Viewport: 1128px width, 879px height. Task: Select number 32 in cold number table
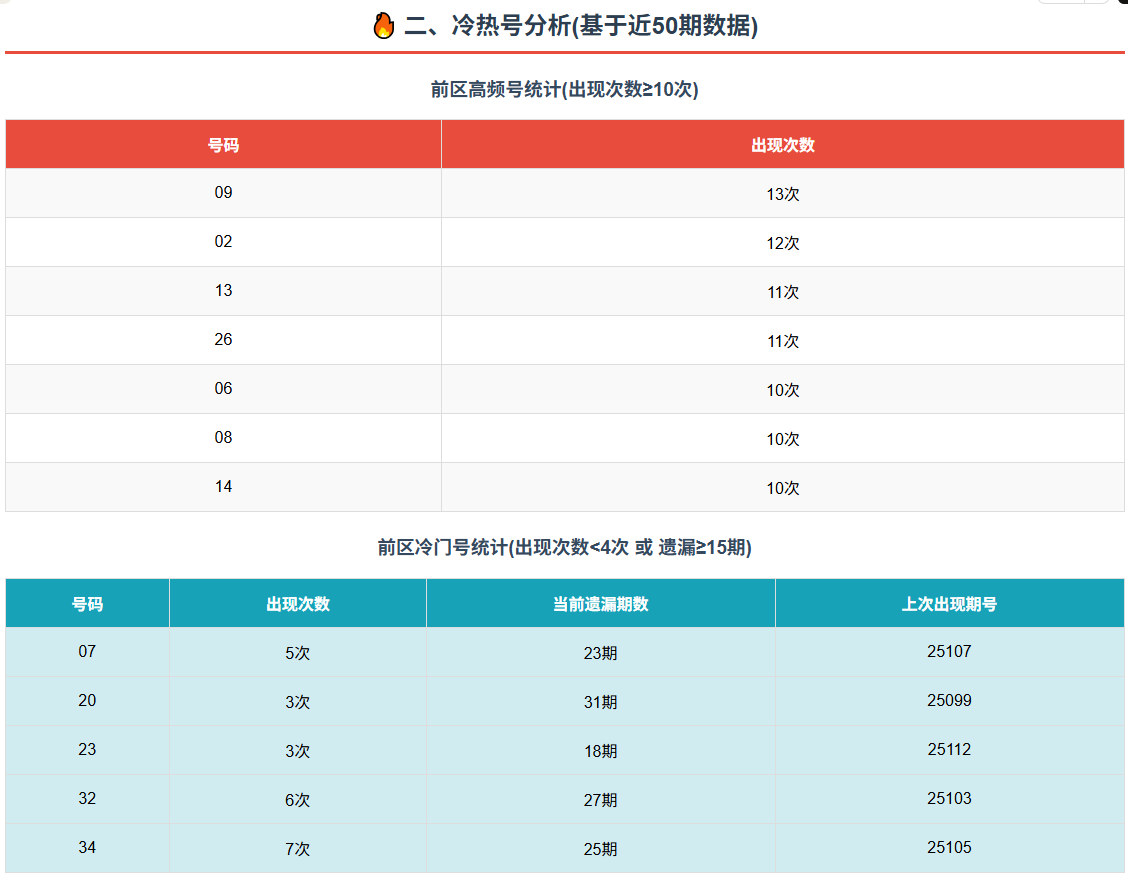click(87, 799)
